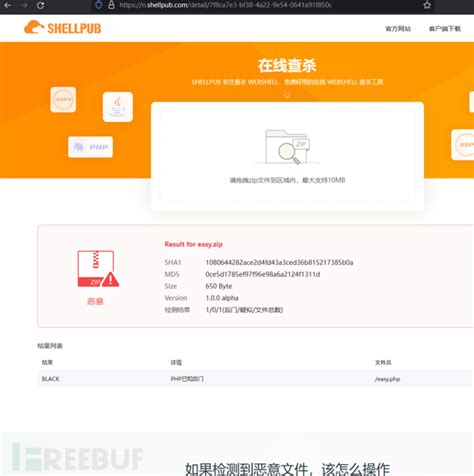The image size is (474, 476).
Task: Reload the page with refresh icon
Action: 40,5
